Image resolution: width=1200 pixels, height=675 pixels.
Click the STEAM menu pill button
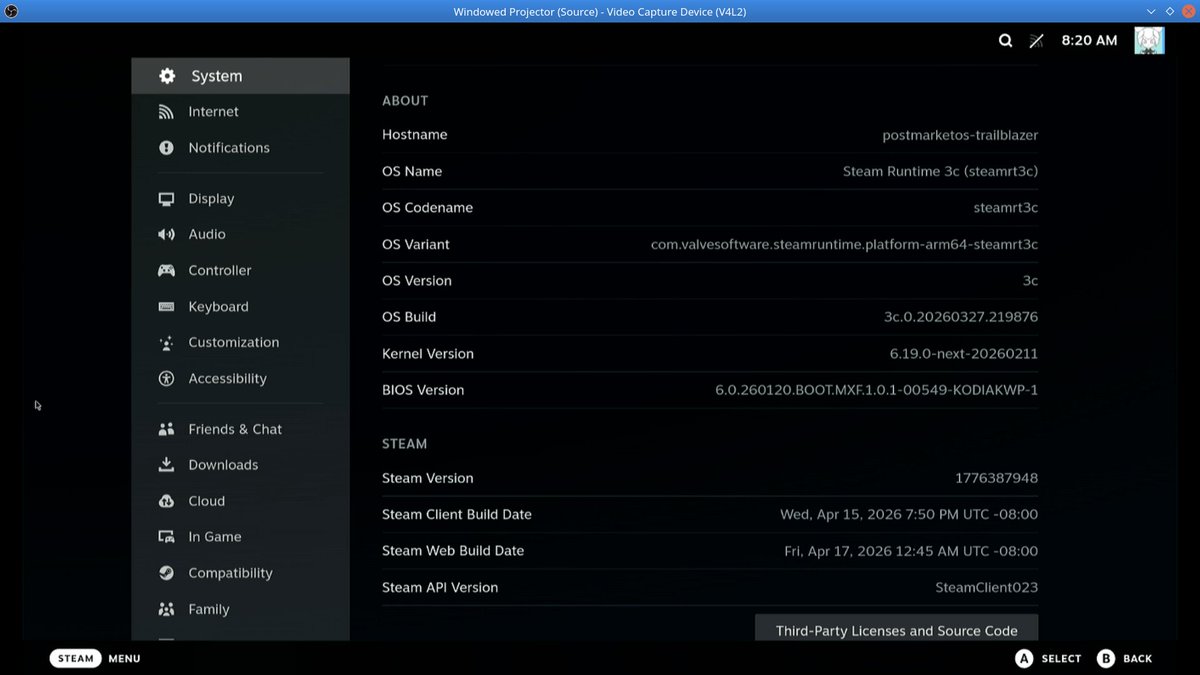[x=76, y=658]
